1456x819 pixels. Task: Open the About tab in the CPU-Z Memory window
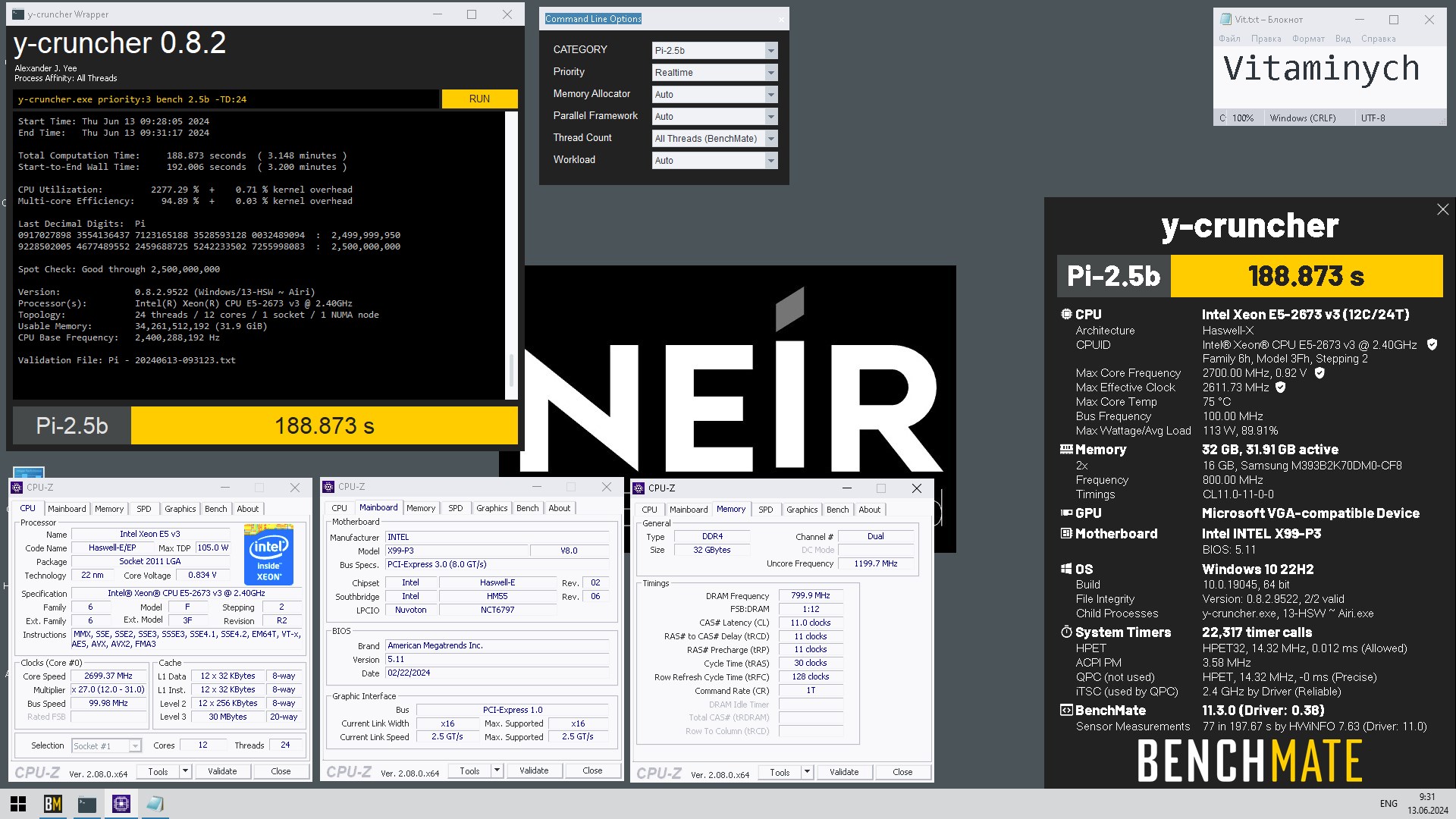pos(869,510)
